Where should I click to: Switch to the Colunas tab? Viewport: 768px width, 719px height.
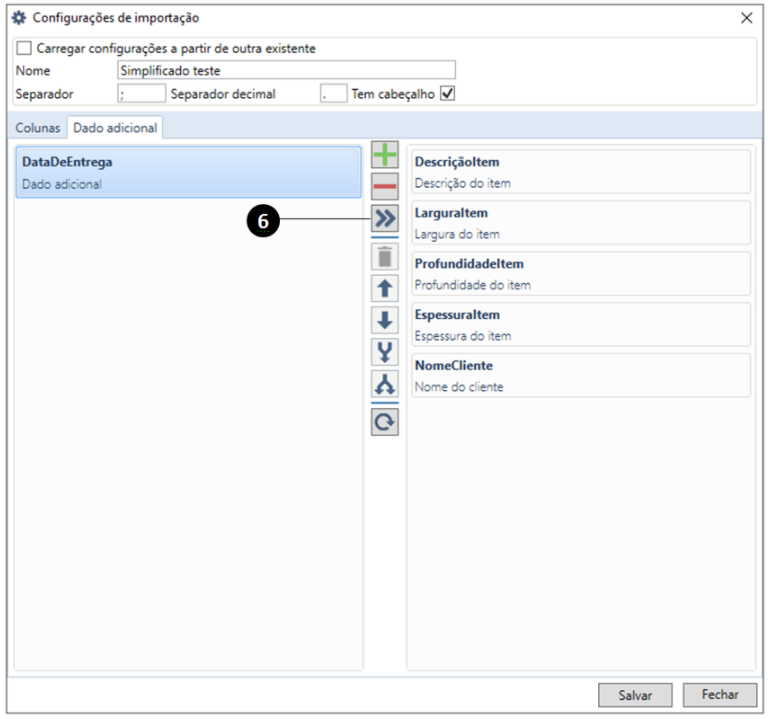pyautogui.click(x=38, y=128)
